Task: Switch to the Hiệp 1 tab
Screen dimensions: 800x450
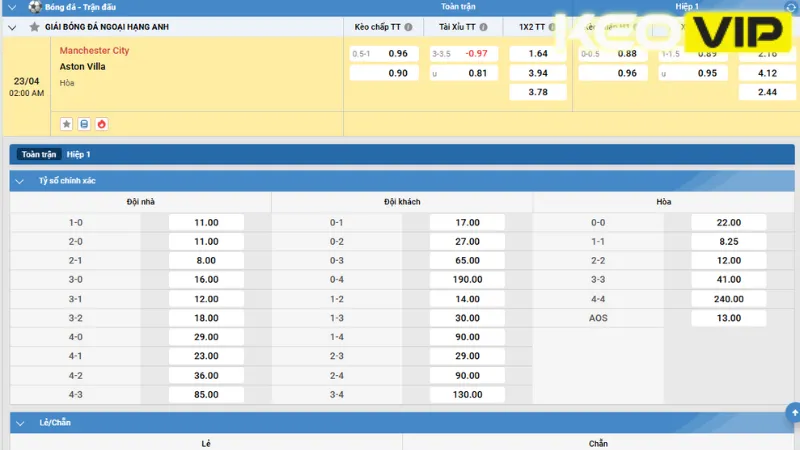Action: point(79,155)
